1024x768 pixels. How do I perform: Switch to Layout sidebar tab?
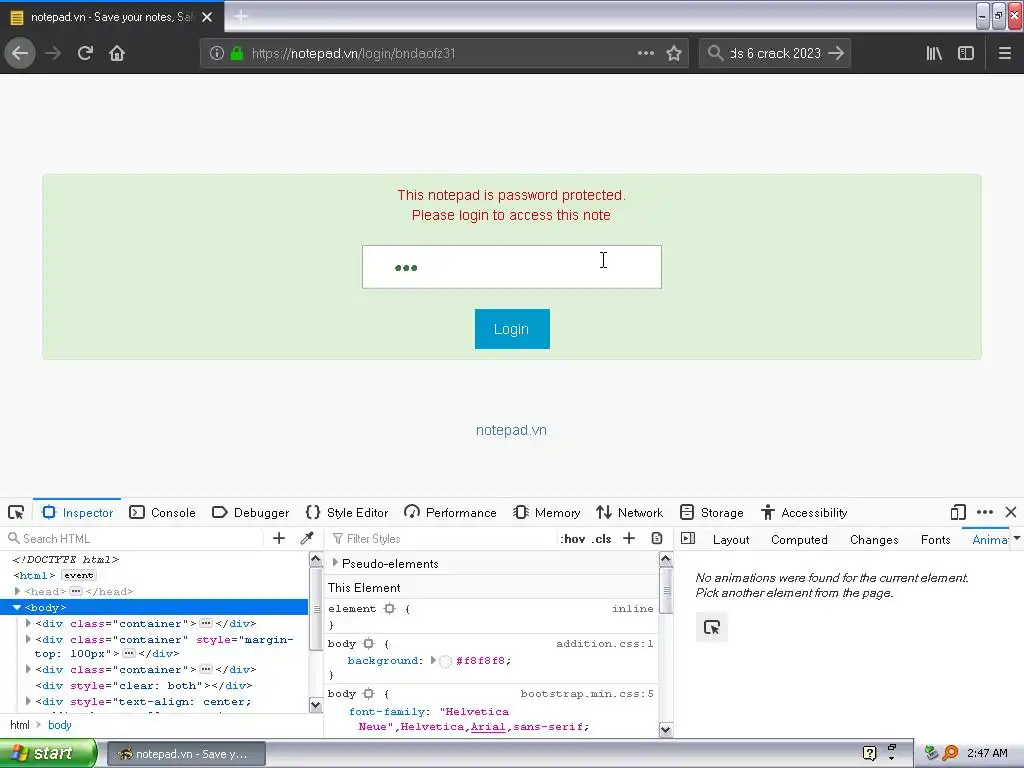(x=731, y=539)
